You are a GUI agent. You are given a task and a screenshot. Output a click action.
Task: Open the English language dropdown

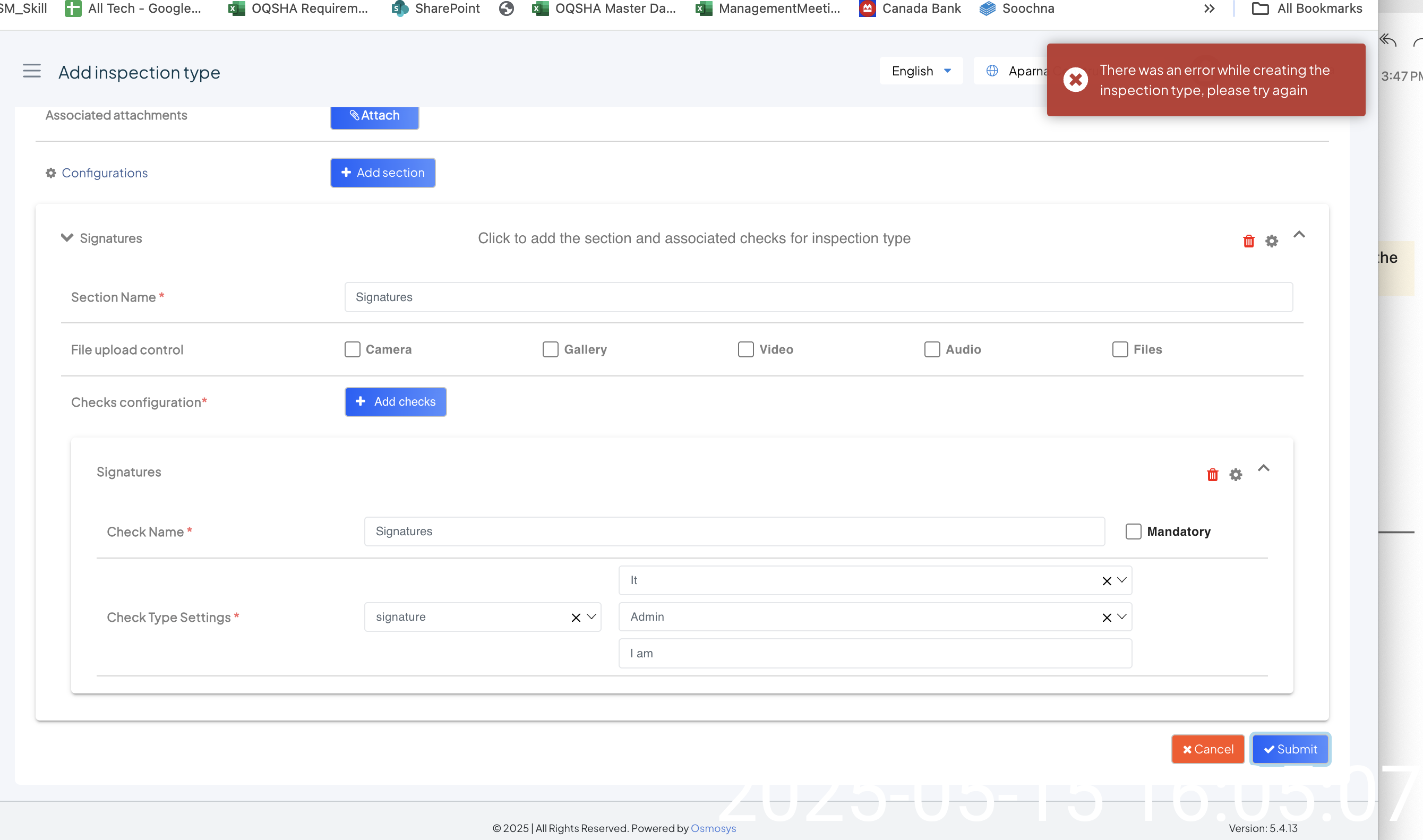tap(920, 71)
